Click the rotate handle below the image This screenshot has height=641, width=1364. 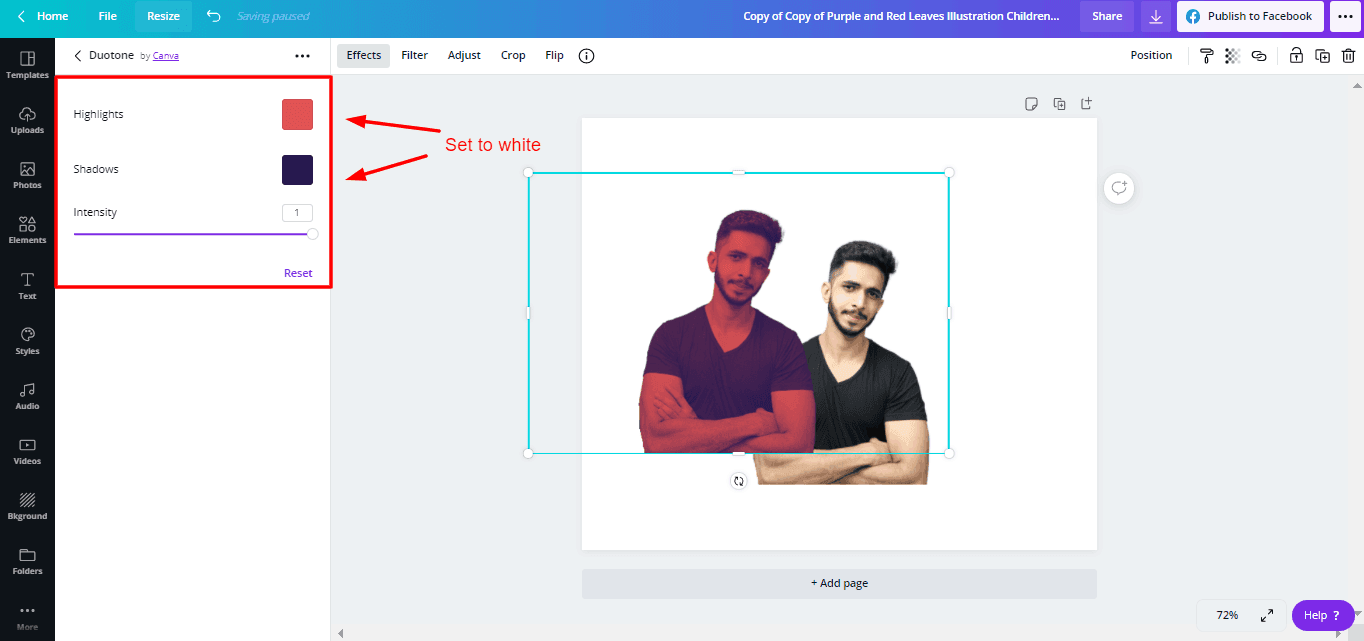point(739,481)
